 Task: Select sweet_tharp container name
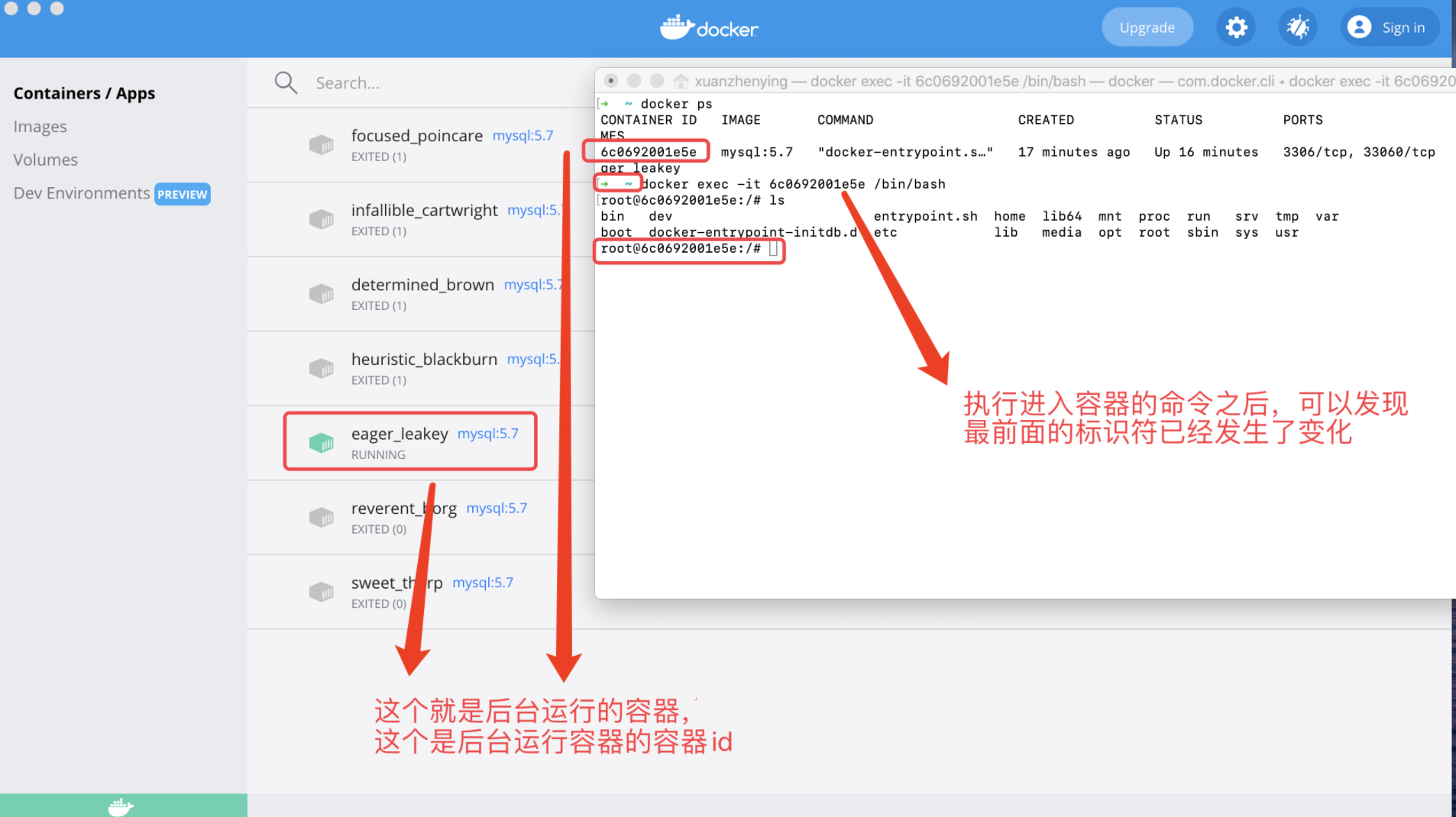tap(397, 583)
